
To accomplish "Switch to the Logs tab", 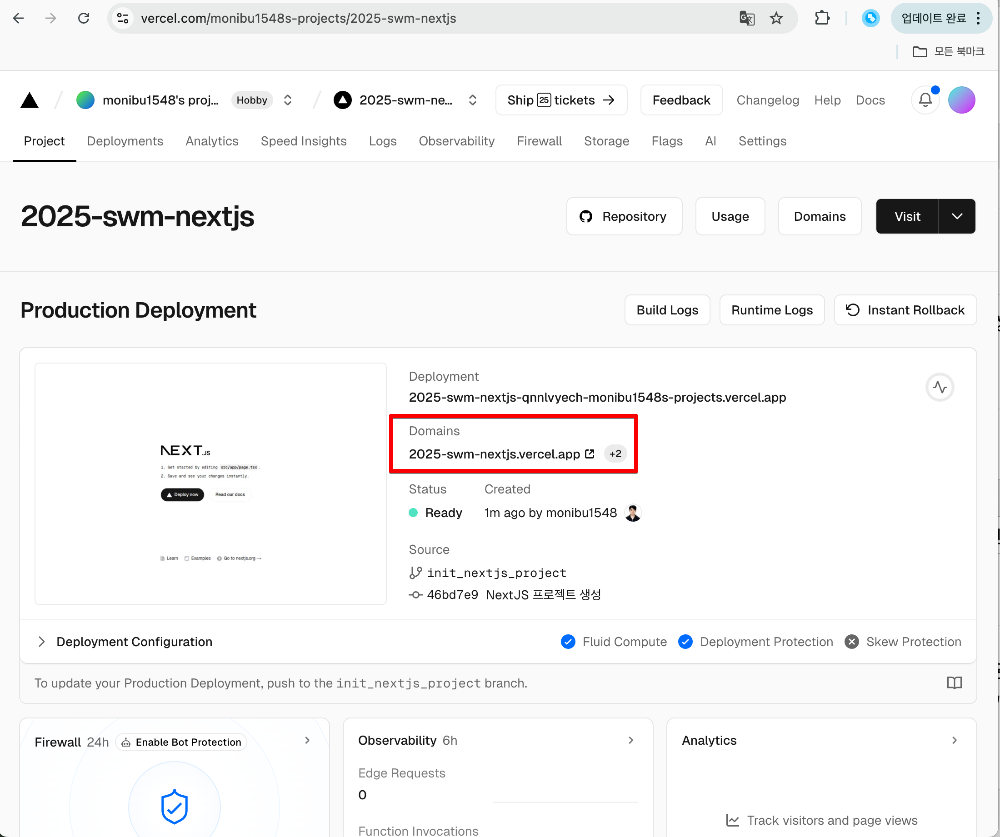I will (383, 141).
